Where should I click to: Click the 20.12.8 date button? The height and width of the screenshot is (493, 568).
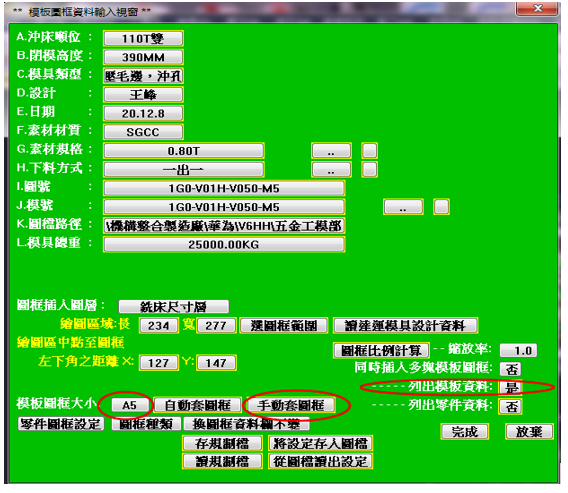[x=143, y=114]
